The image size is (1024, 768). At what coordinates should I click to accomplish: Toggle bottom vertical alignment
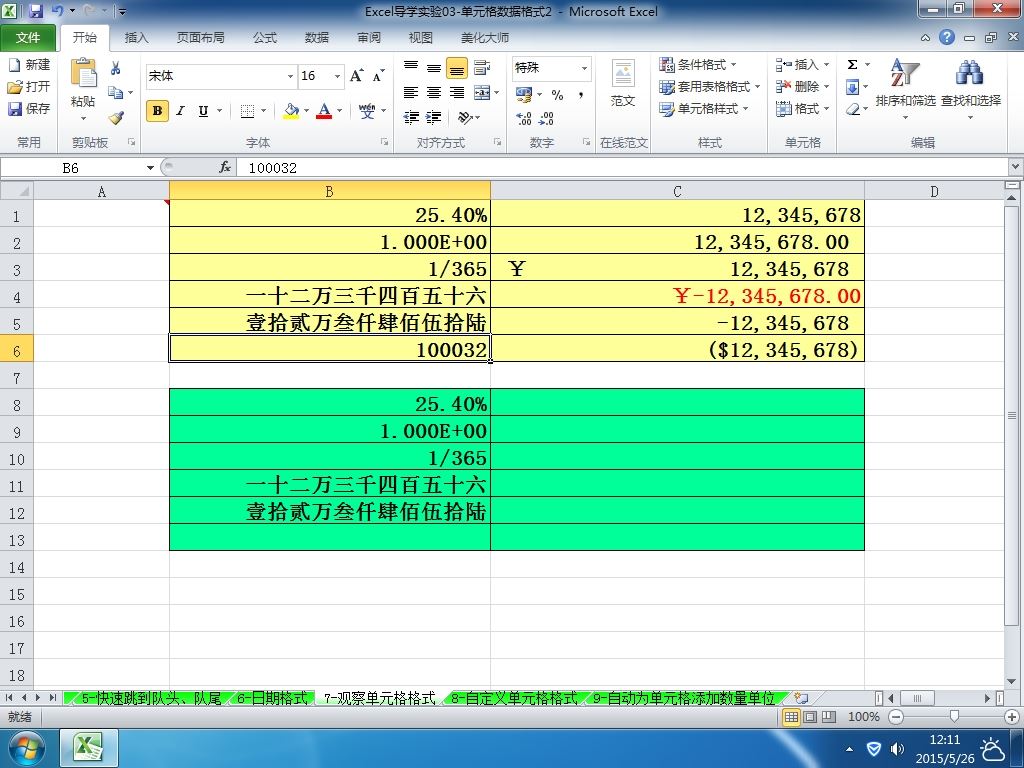tap(457, 67)
